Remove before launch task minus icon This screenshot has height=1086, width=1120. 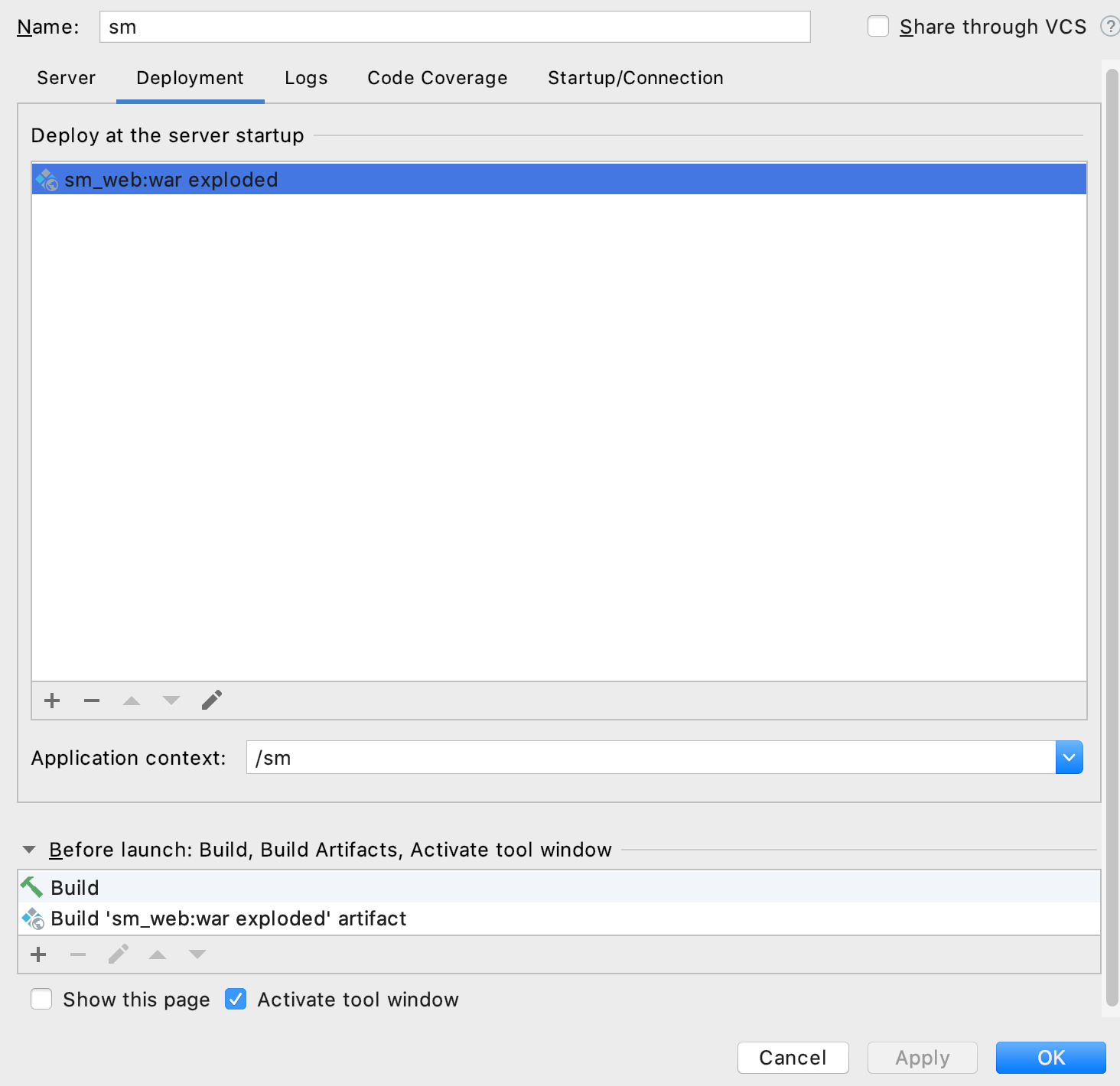78,954
